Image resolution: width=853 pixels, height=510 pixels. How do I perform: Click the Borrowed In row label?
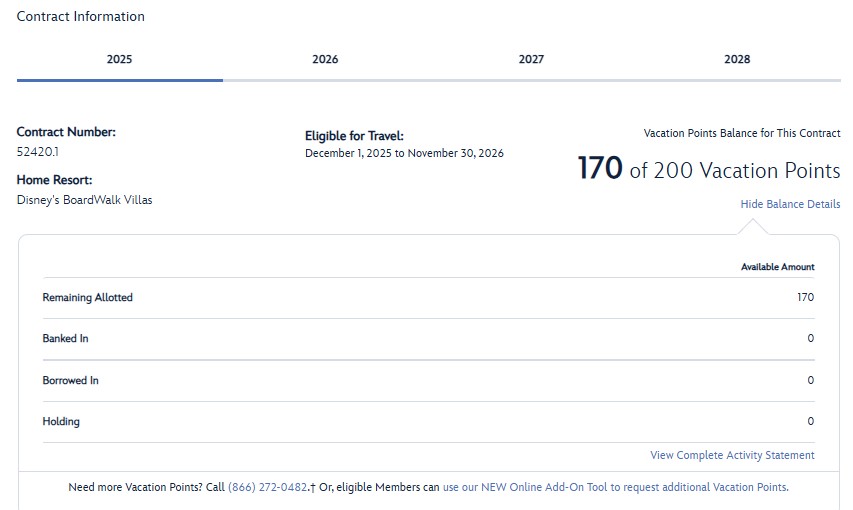(71, 381)
